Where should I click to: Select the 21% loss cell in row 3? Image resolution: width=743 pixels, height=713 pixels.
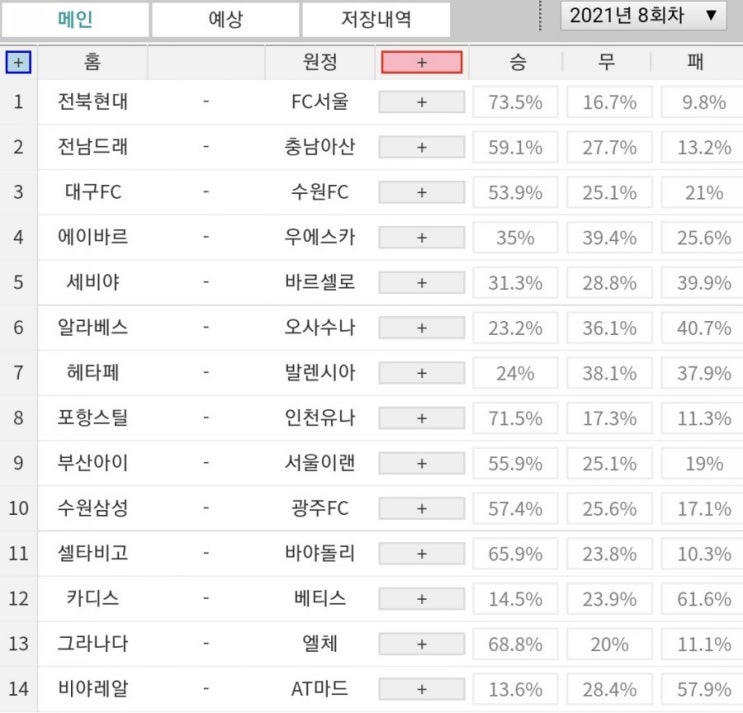pyautogui.click(x=703, y=192)
